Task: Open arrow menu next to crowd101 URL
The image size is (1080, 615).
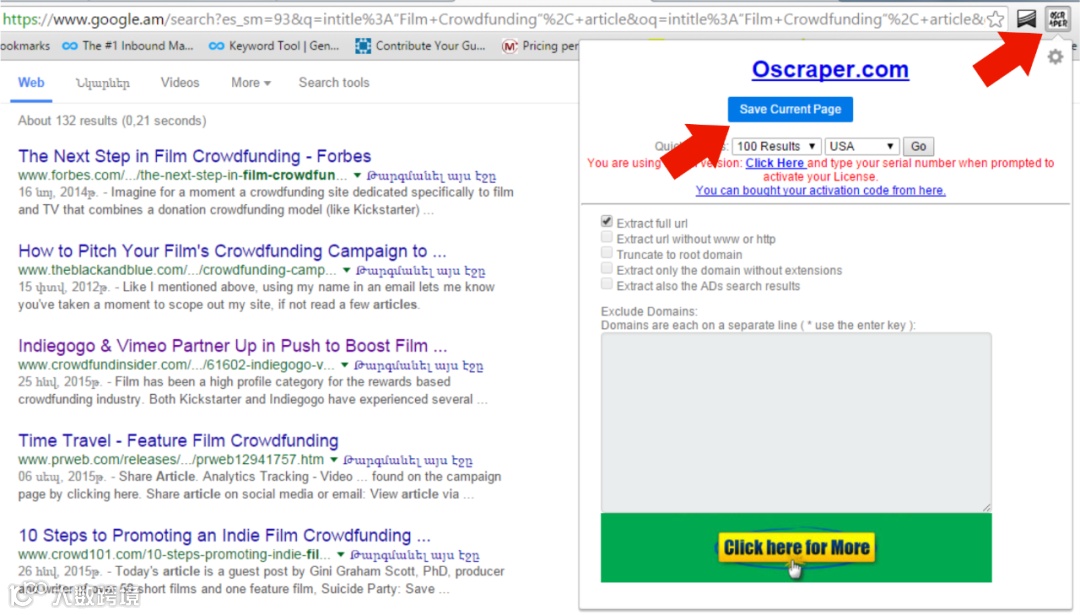Action: (341, 554)
